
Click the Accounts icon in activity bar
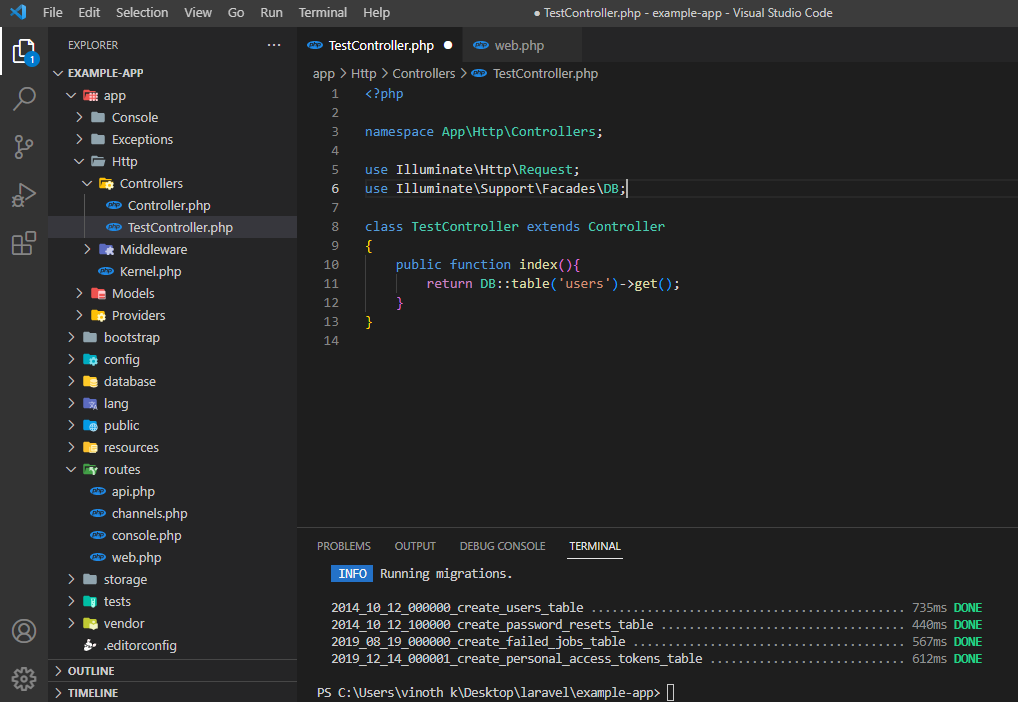24,631
